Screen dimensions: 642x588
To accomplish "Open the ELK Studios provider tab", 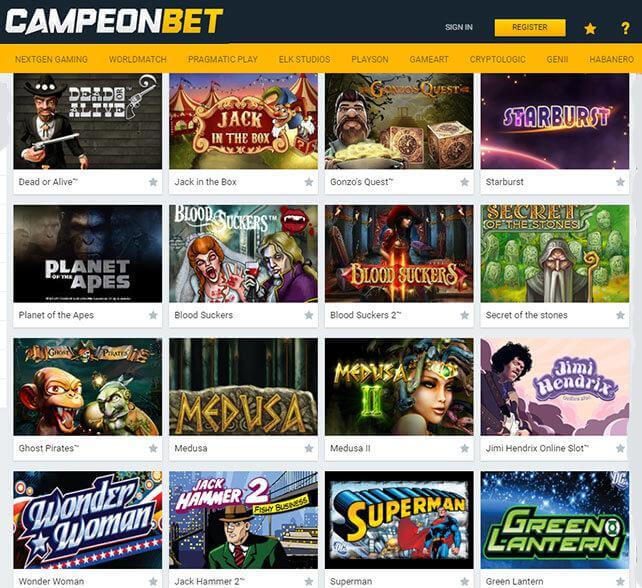I will click(x=304, y=59).
